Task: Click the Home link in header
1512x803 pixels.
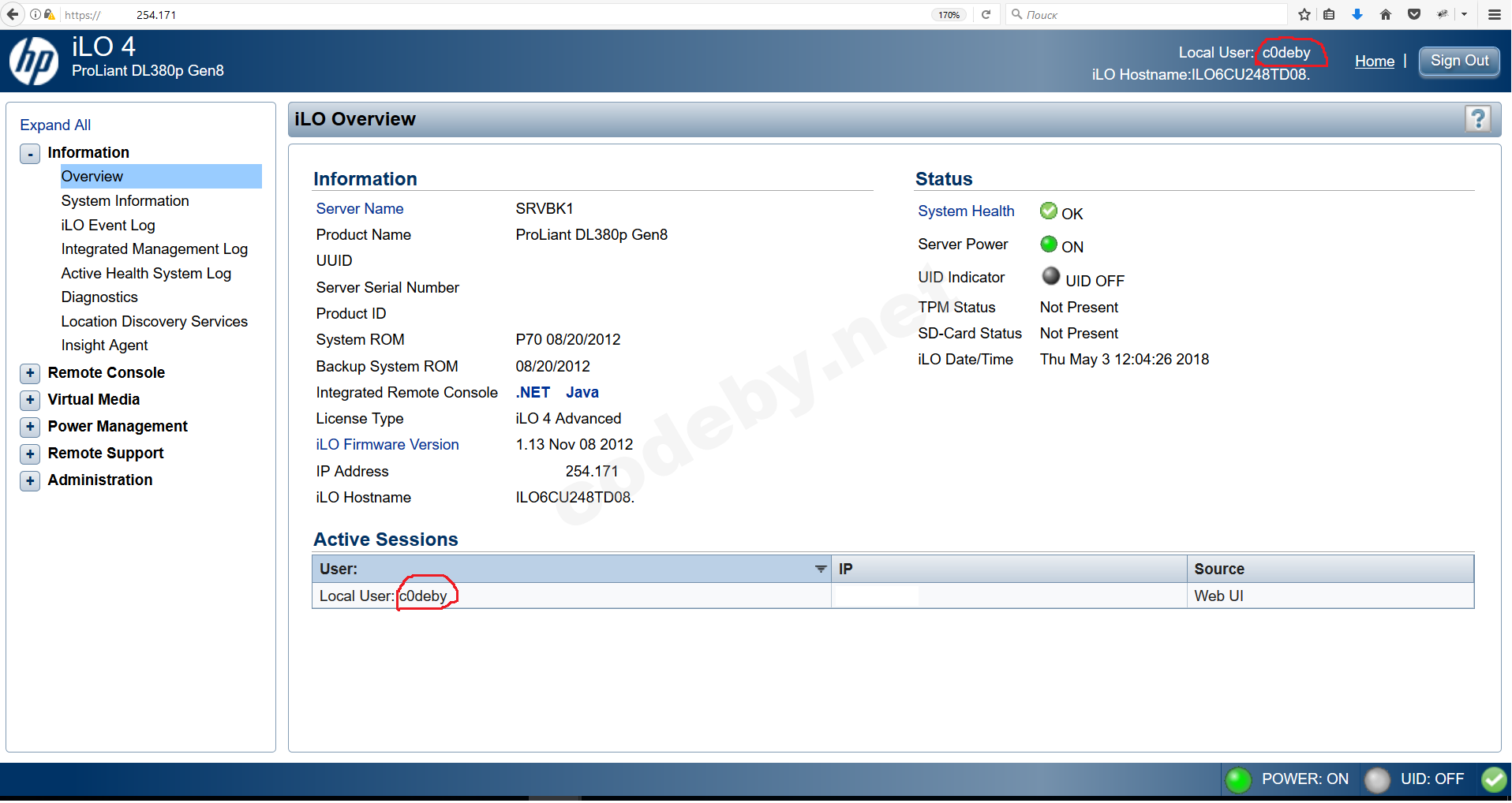Action: pos(1375,62)
